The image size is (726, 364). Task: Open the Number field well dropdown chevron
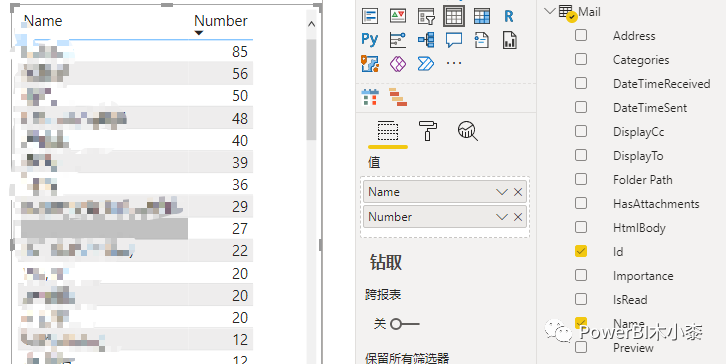[x=502, y=217]
